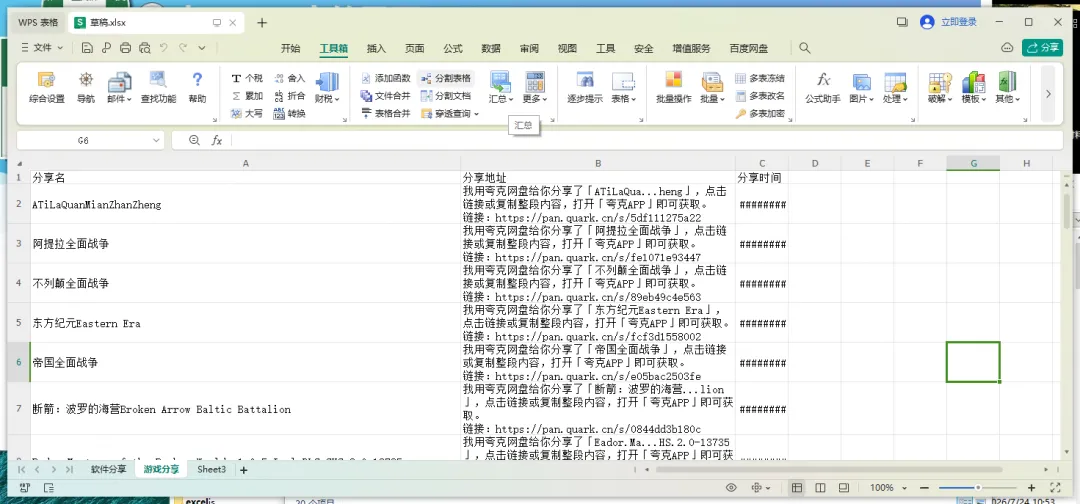1080x504 pixels.
Task: Switch to the 插入 ribbon tab
Action: point(376,48)
